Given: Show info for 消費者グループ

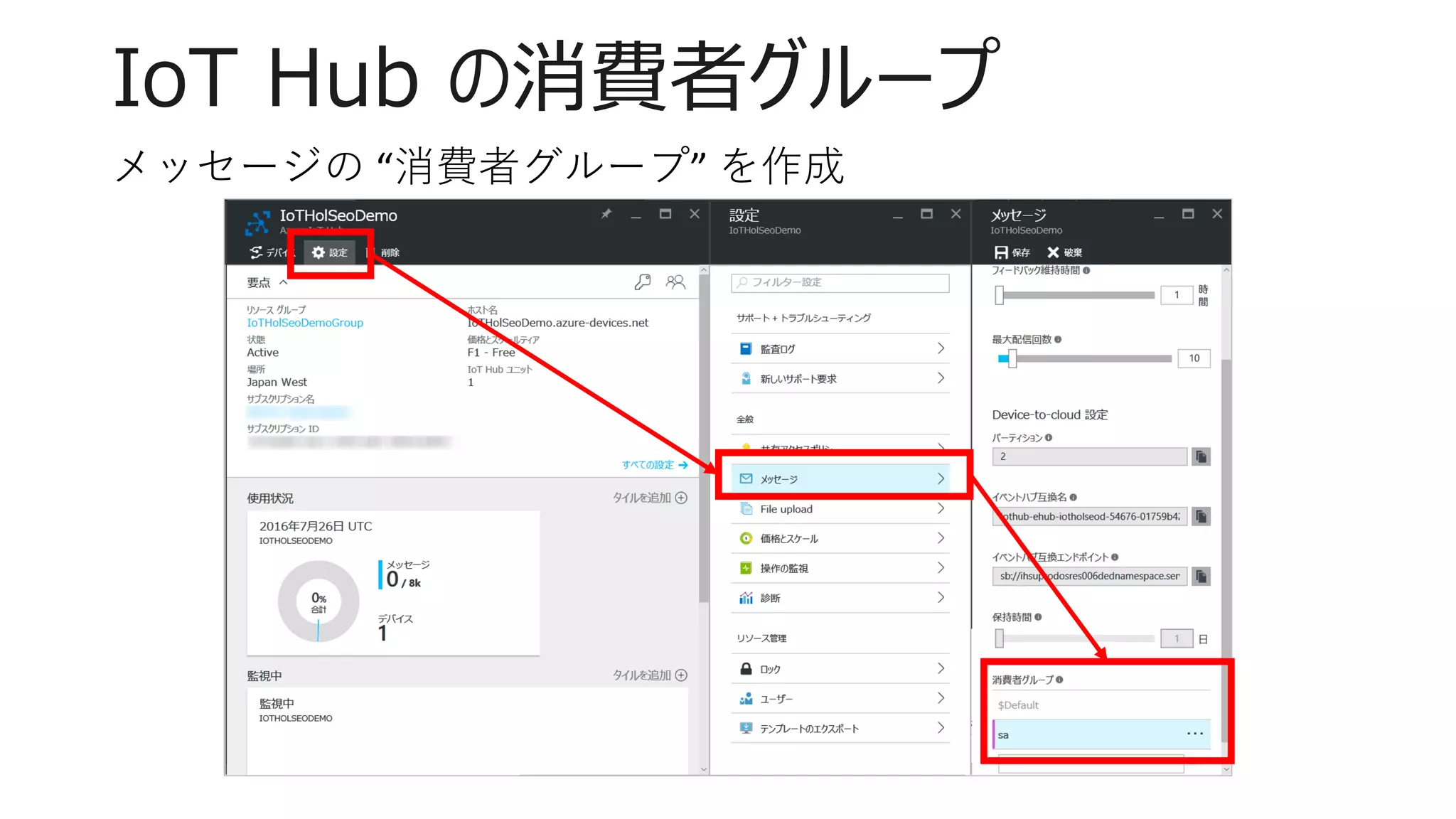Looking at the screenshot, I should (1059, 680).
